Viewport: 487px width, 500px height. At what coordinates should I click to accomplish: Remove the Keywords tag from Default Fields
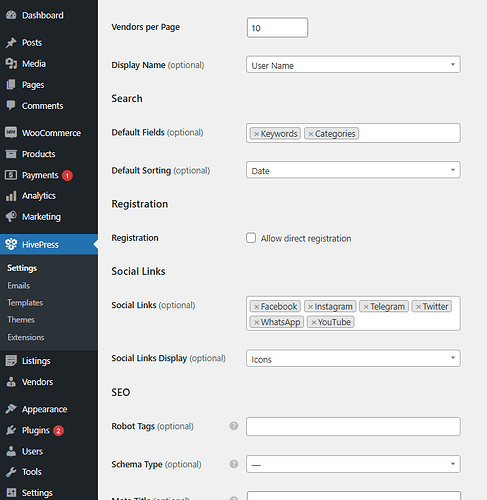257,134
